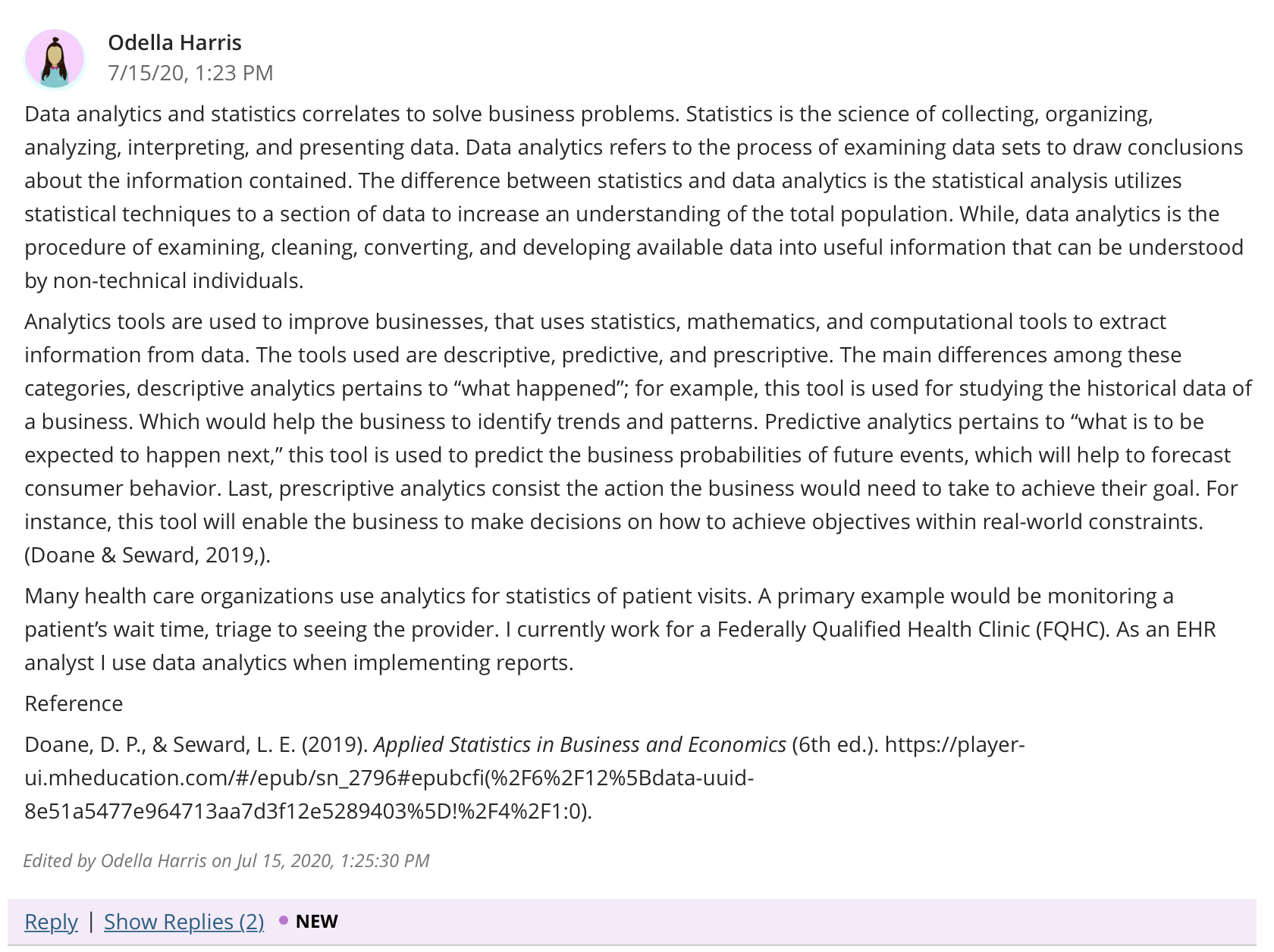Screen dimensions: 1274x952
Task: Click the (6th ed.) edition text
Action: pos(835,744)
